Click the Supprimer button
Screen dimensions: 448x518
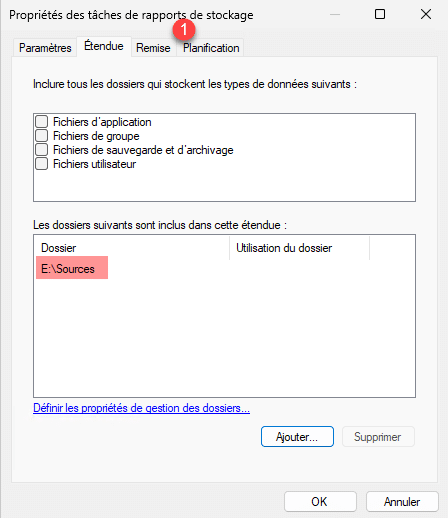(x=378, y=437)
